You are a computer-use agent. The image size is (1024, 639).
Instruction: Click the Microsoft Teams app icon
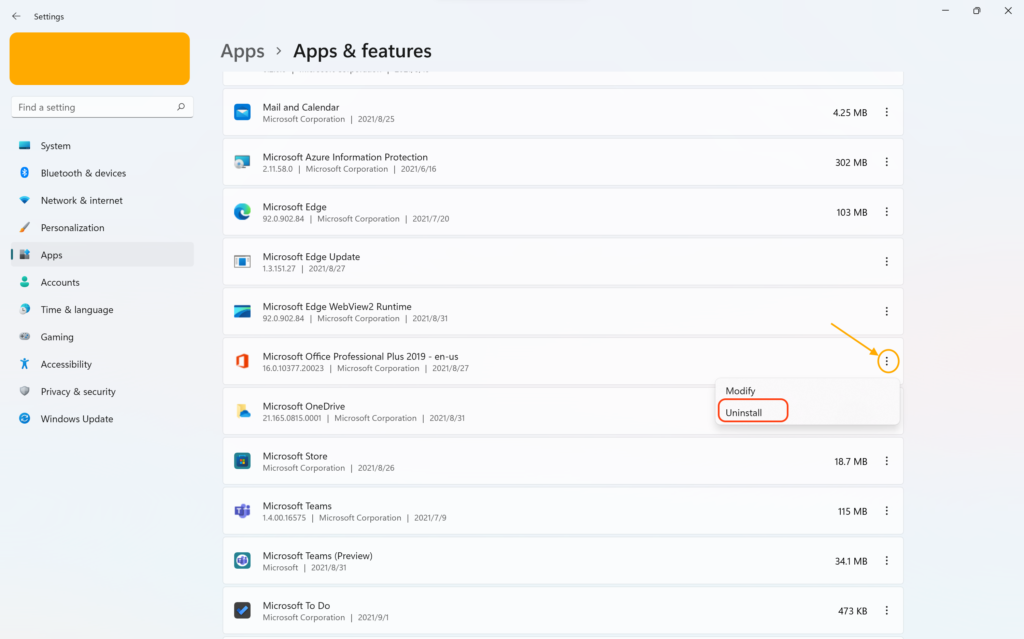tap(242, 511)
